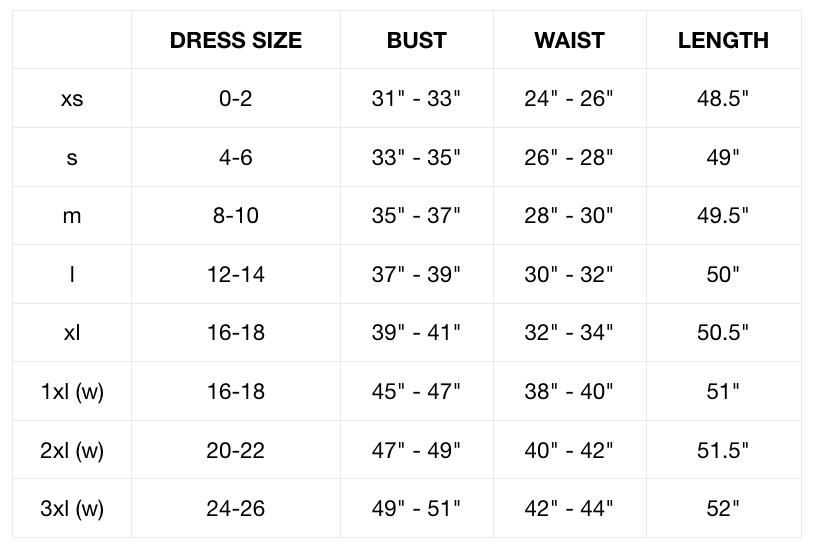
Task: Select the xl size row label
Action: (x=72, y=332)
